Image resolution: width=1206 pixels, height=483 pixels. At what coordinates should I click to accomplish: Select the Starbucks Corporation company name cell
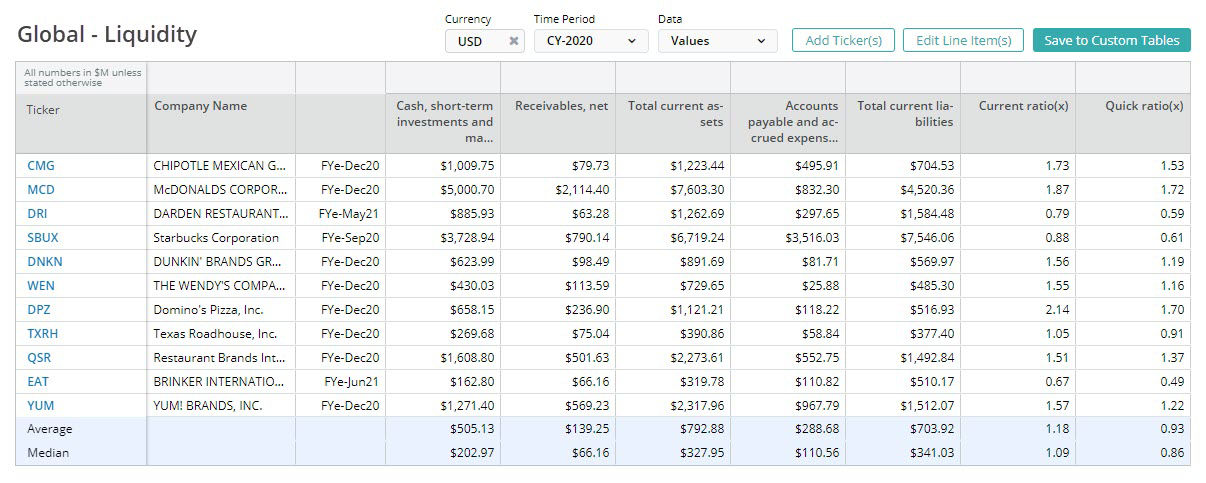coord(221,237)
